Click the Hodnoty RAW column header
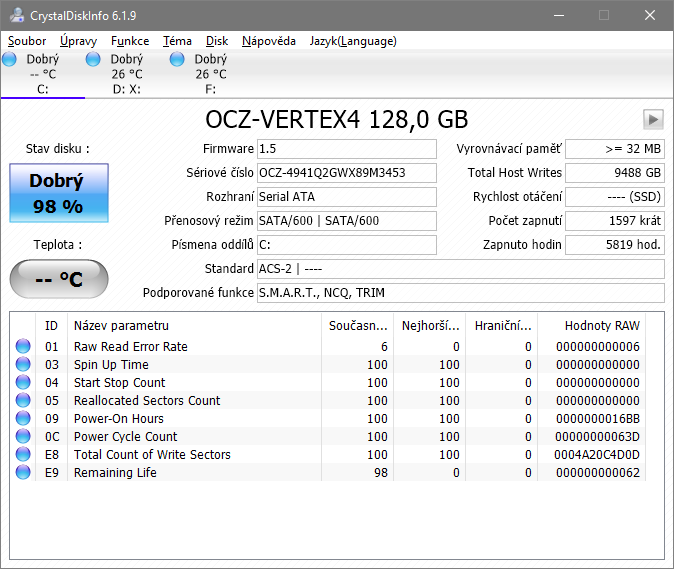This screenshot has width=674, height=569. [x=601, y=325]
